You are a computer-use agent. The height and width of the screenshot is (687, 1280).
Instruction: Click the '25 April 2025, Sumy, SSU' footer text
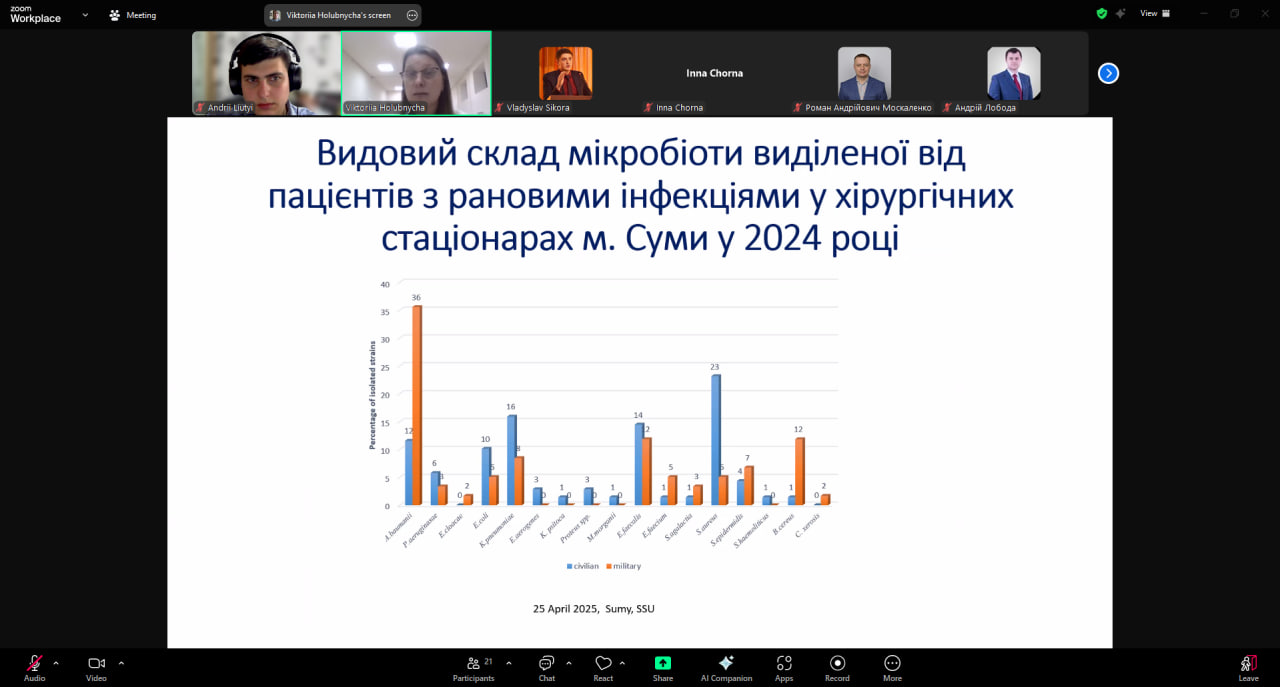(x=594, y=608)
